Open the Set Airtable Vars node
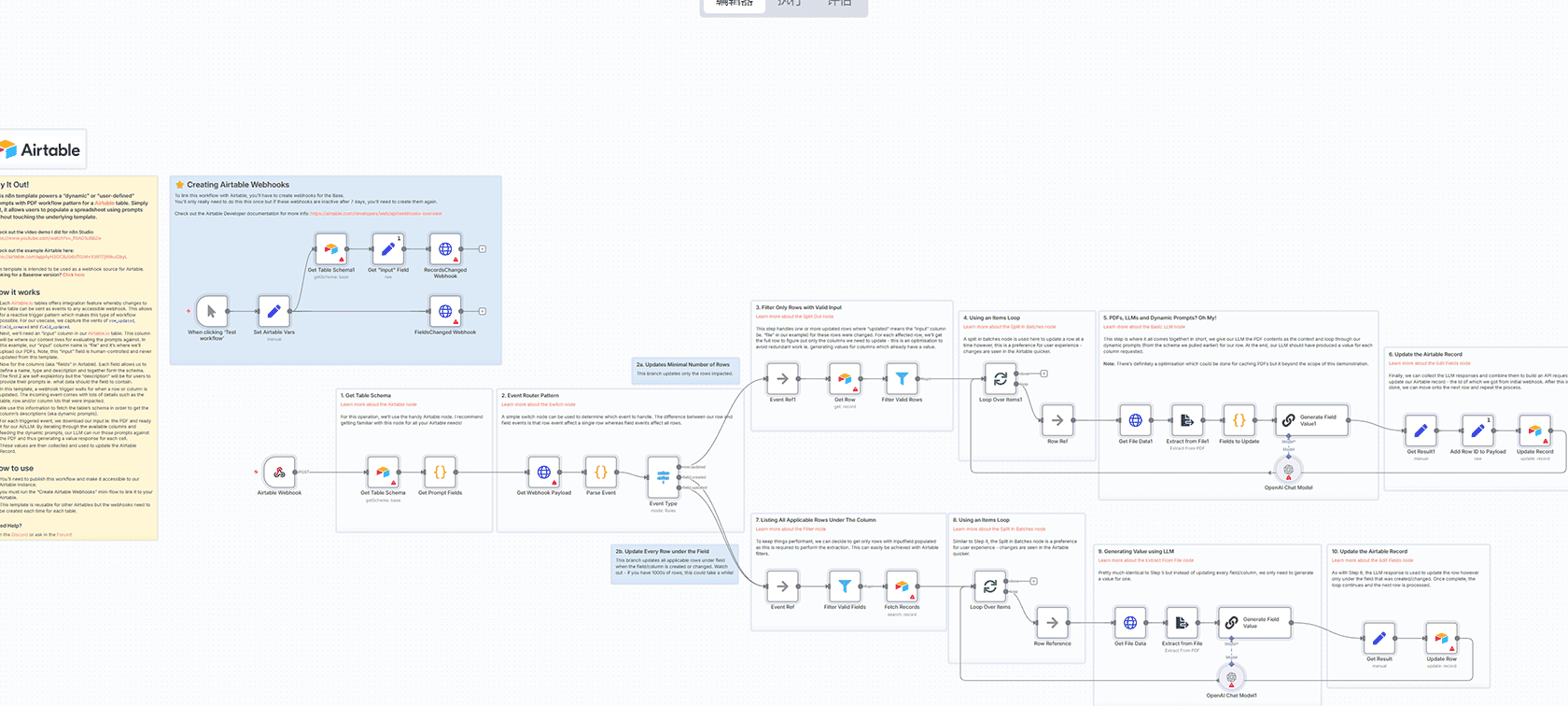Viewport: 1568px width, 706px height. click(273, 311)
